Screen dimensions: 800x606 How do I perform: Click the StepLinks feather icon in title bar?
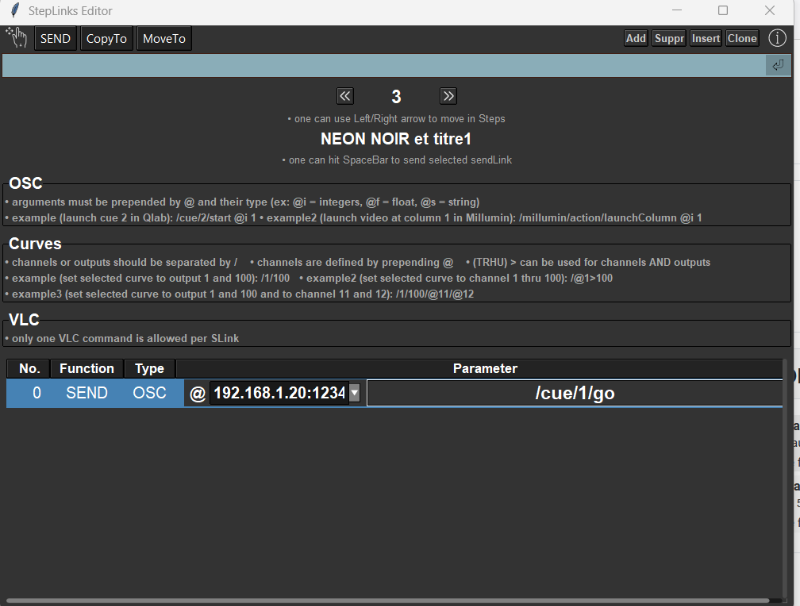point(14,11)
